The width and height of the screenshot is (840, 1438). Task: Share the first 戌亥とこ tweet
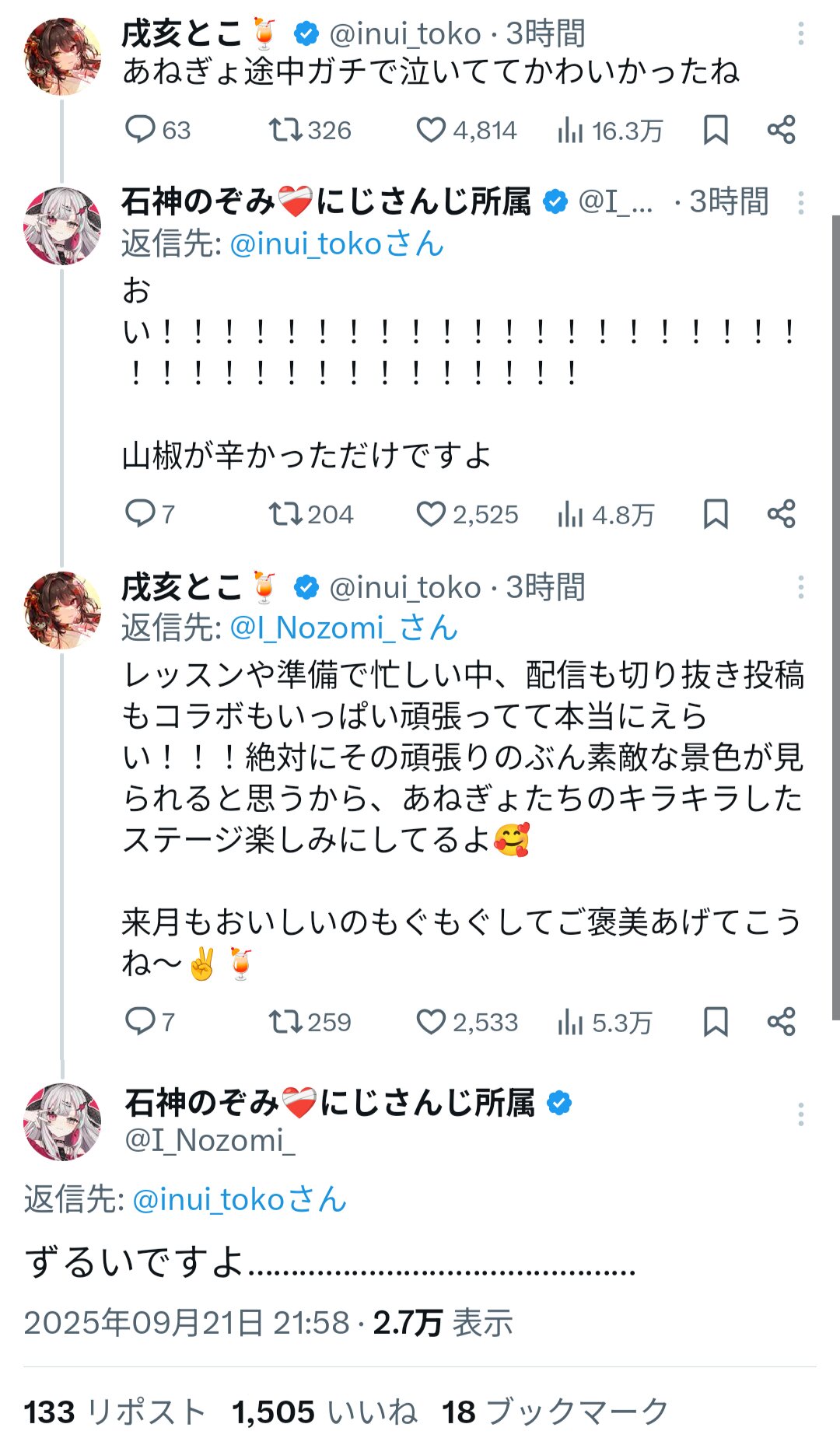[781, 130]
